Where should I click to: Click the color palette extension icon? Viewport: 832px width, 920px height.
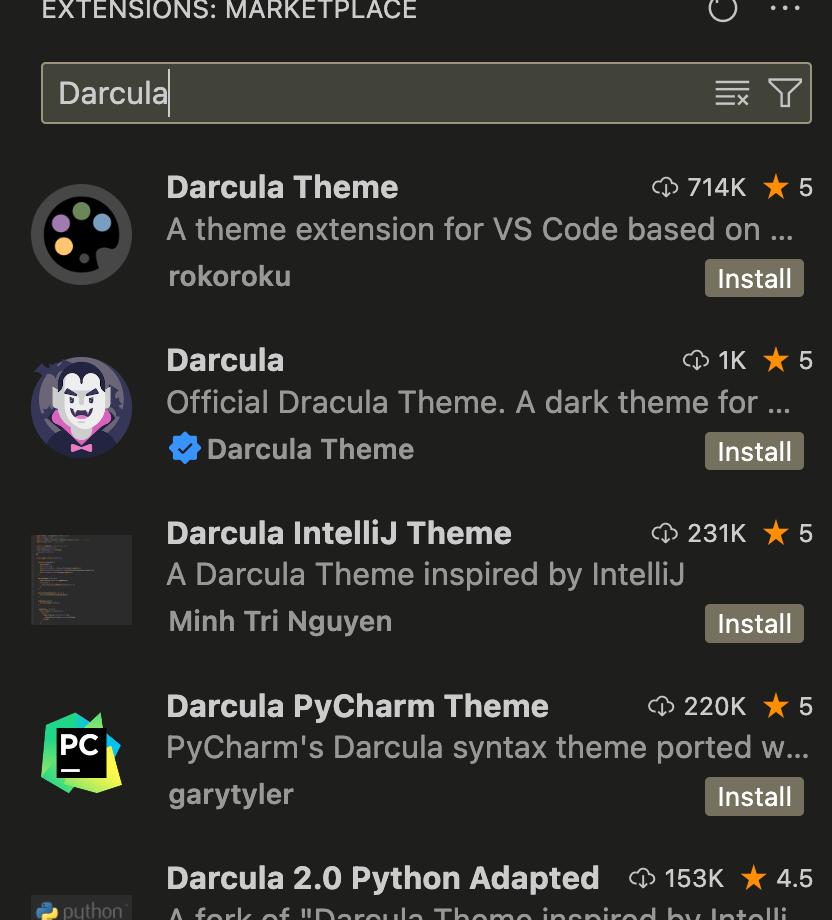click(x=82, y=235)
